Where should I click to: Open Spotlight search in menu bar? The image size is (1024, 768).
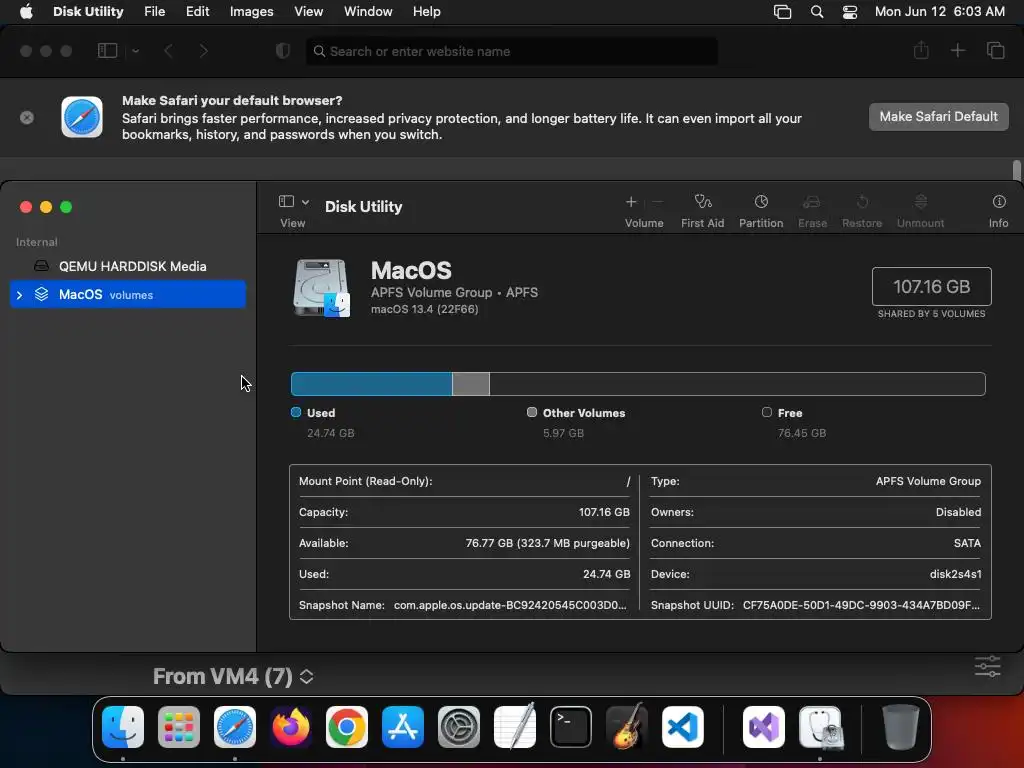[x=817, y=12]
